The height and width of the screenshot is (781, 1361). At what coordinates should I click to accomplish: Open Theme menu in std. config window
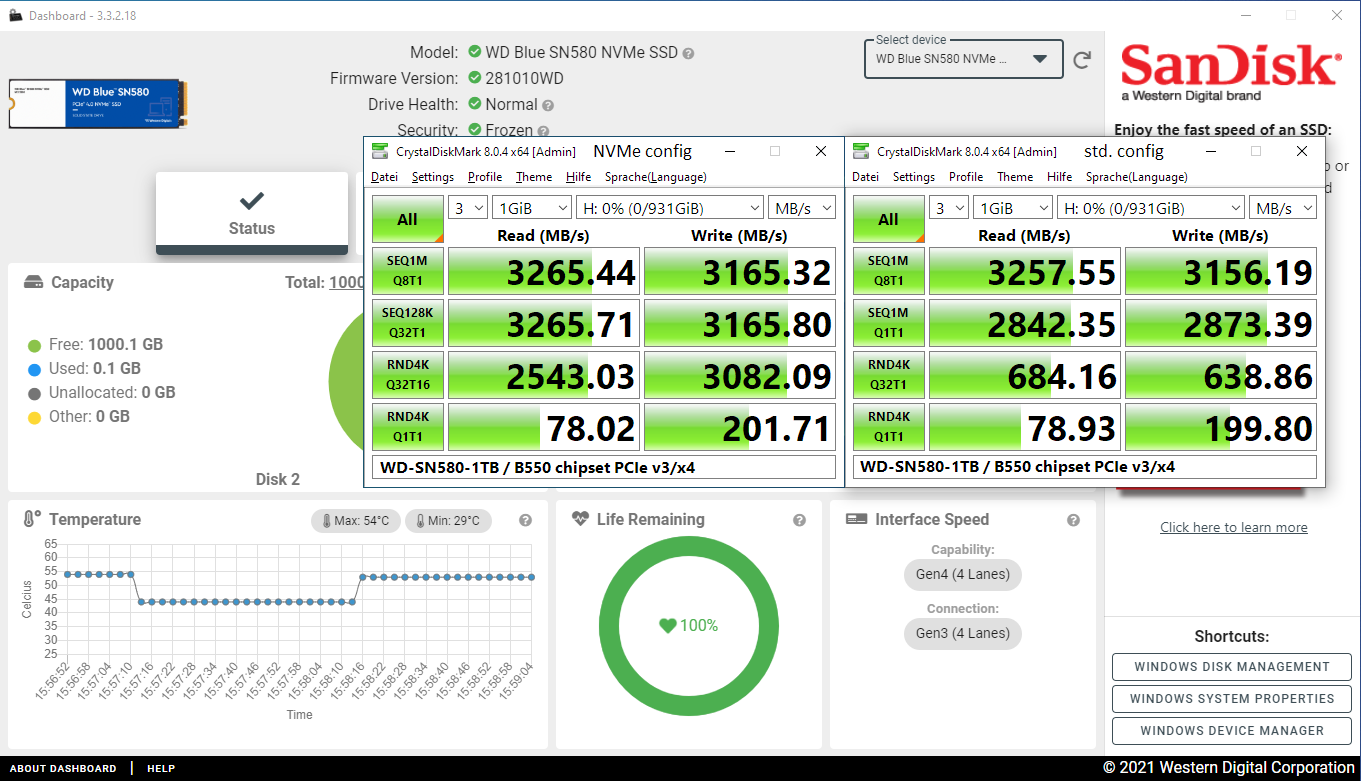coord(1015,177)
